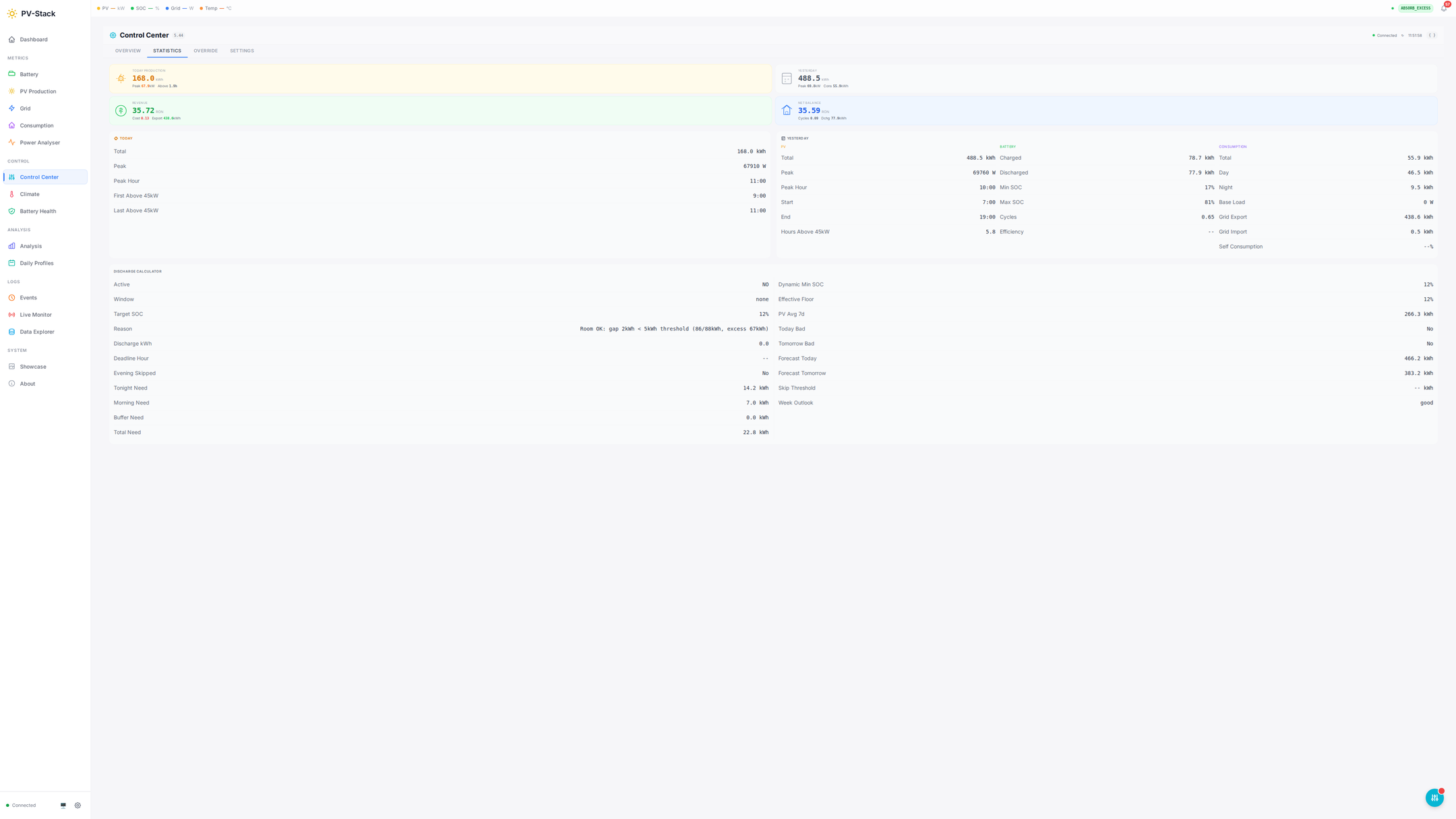The width and height of the screenshot is (1456, 819).
Task: Click the refresh icon beside timestamp
Action: click(1403, 36)
